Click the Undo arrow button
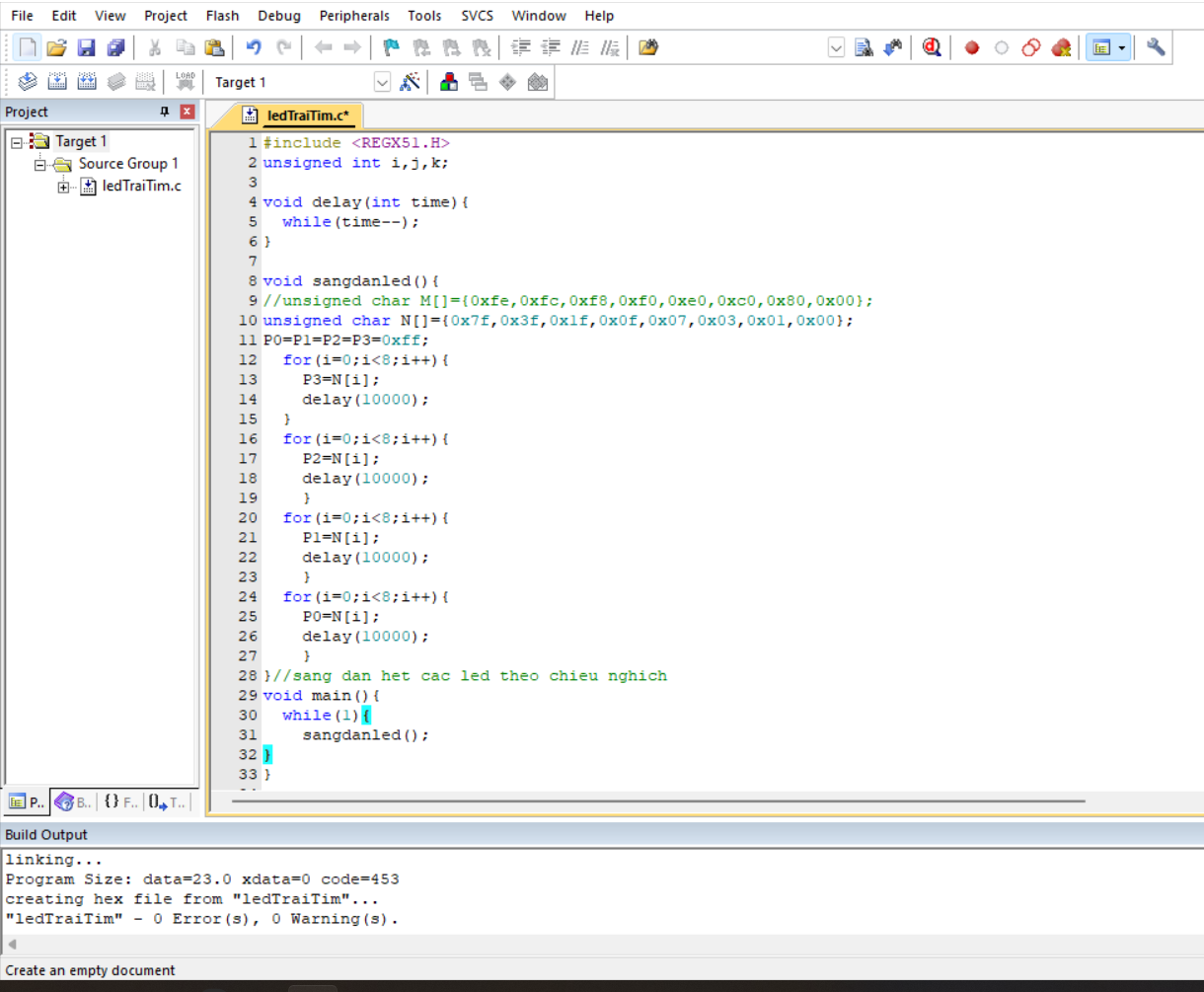This screenshot has width=1204, height=992. pyautogui.click(x=254, y=47)
